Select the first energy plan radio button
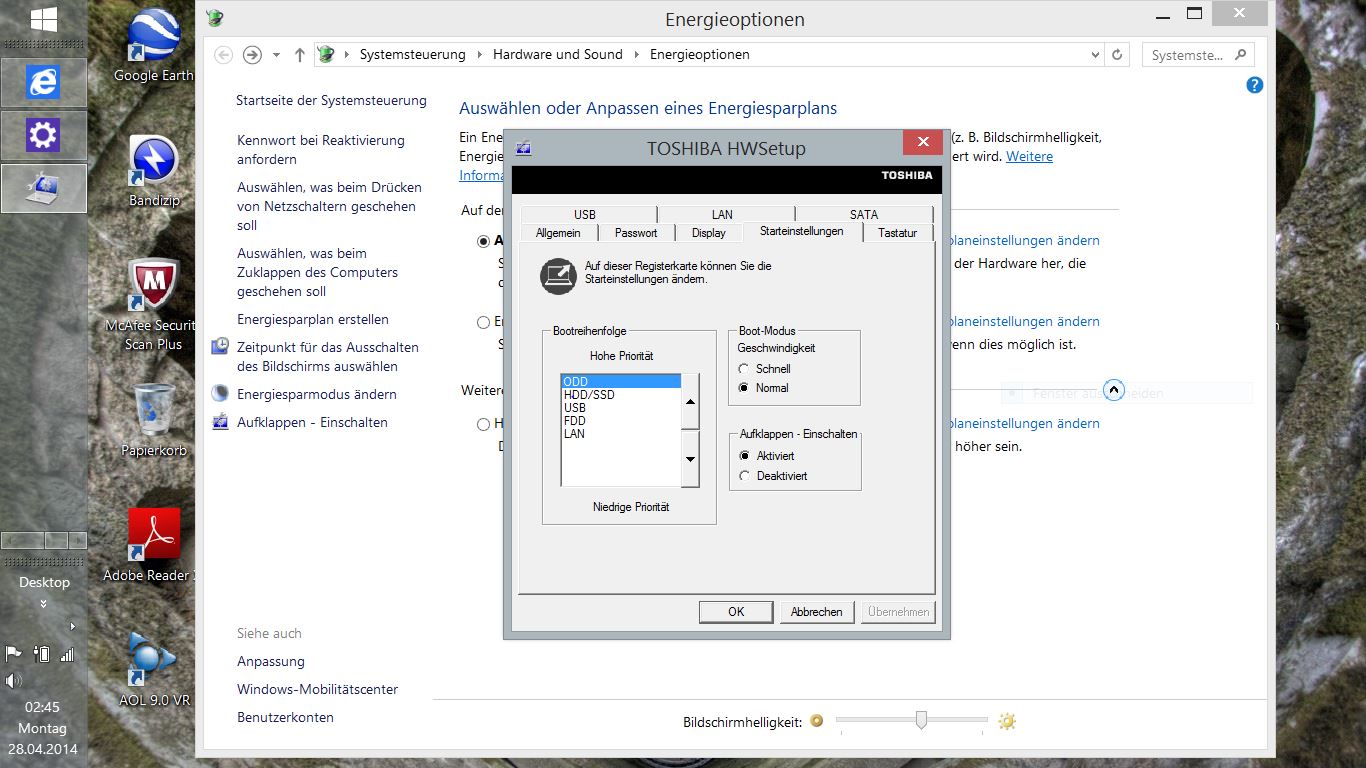 484,241
